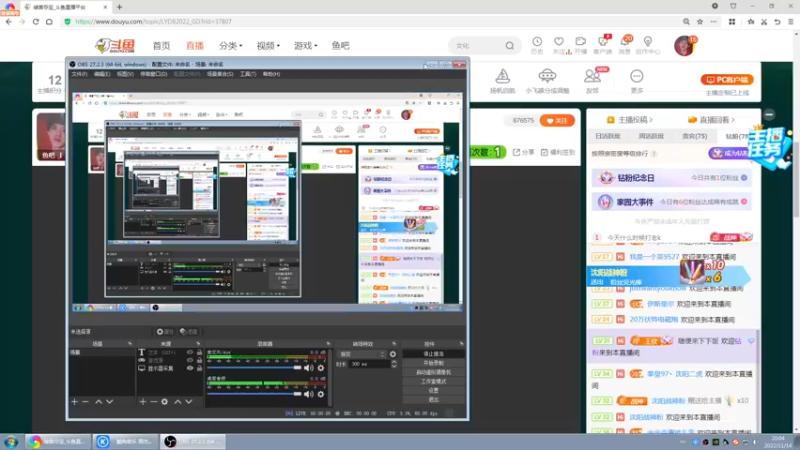Open settings gear for first mixer channel
This screenshot has height=450, width=800.
point(321,368)
